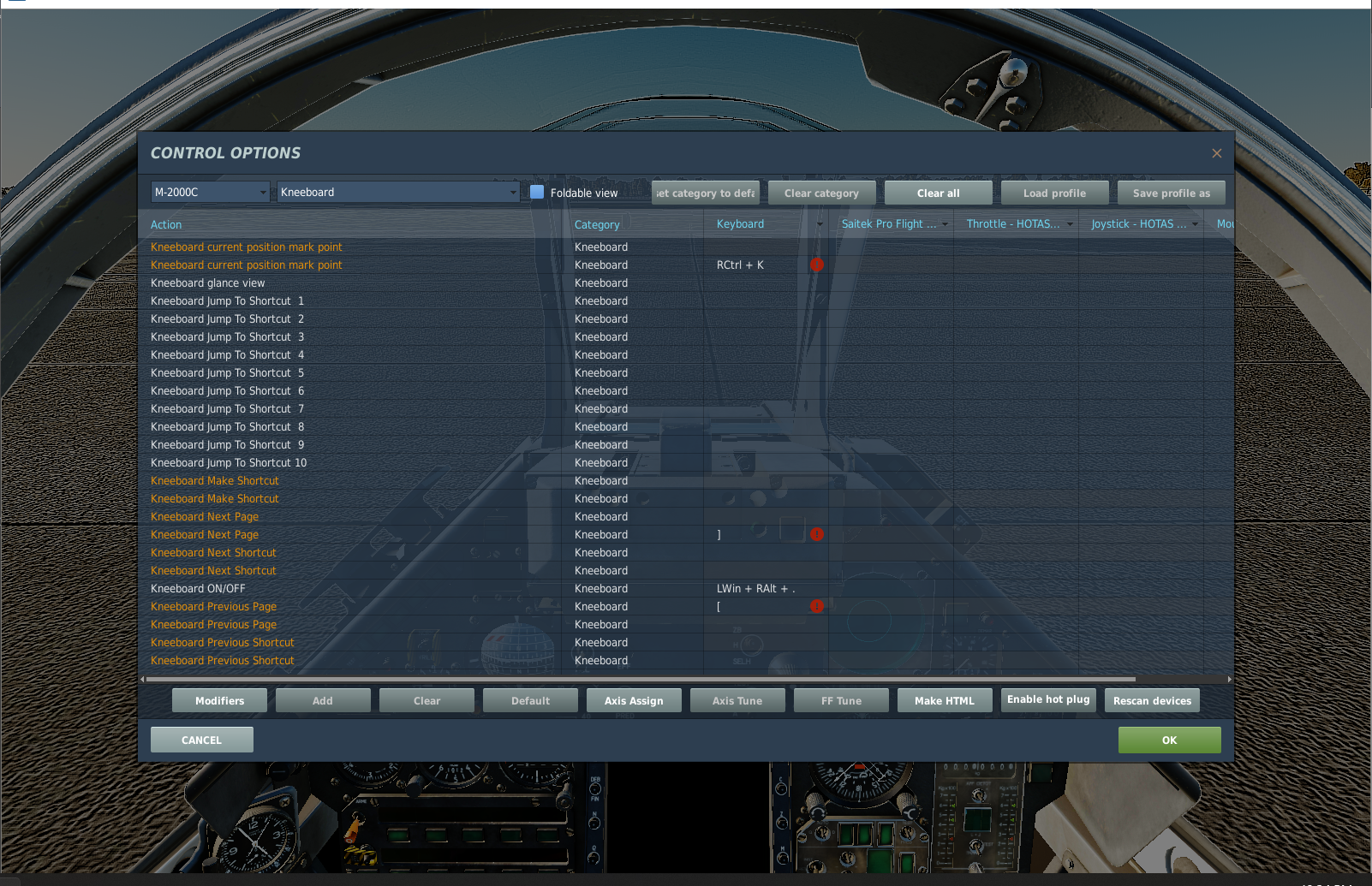Expand Joystick - HOTAS column dropdown
Image resolution: width=1372 pixels, height=886 pixels.
[1195, 224]
